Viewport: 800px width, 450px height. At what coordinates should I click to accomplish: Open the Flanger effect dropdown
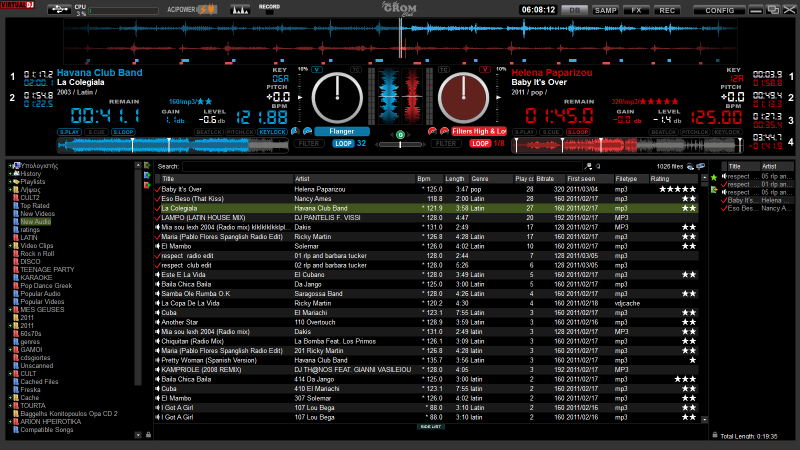[x=342, y=131]
